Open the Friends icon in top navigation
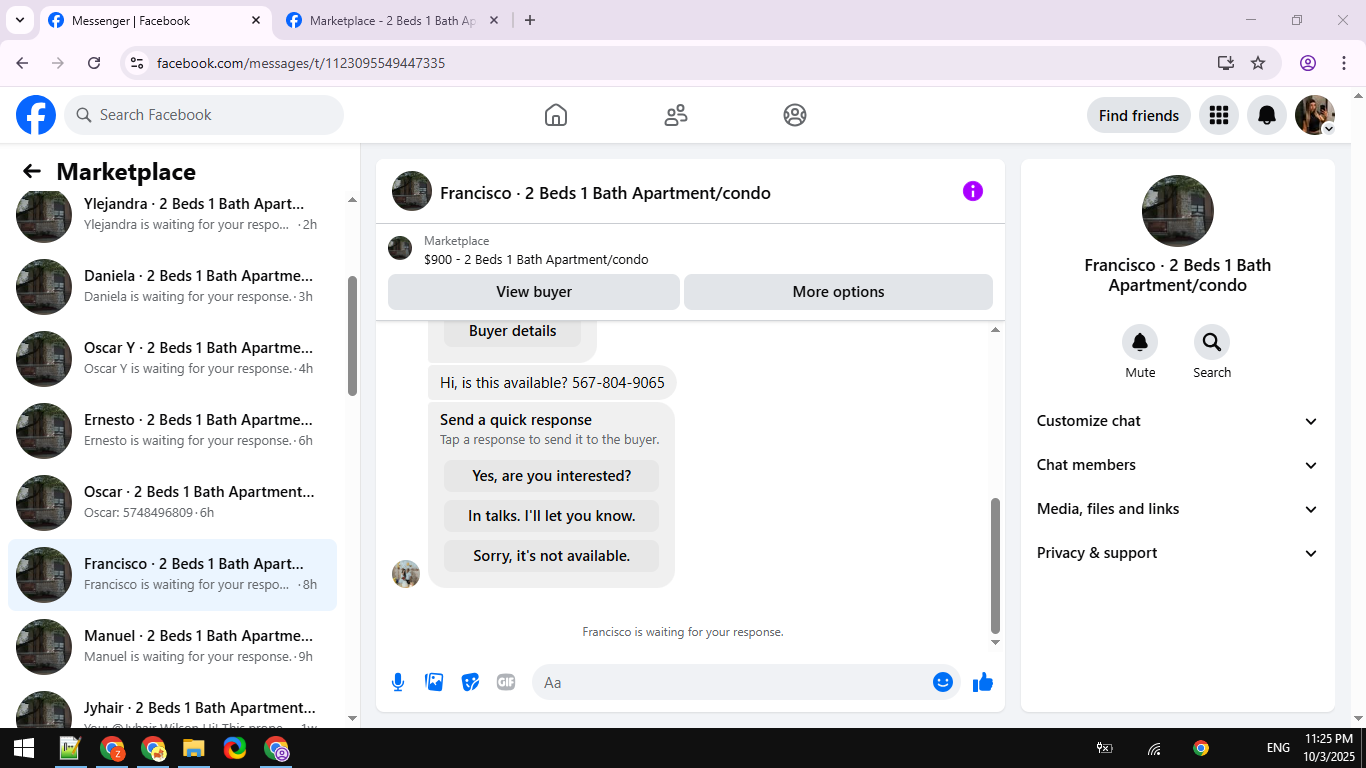 click(x=676, y=115)
